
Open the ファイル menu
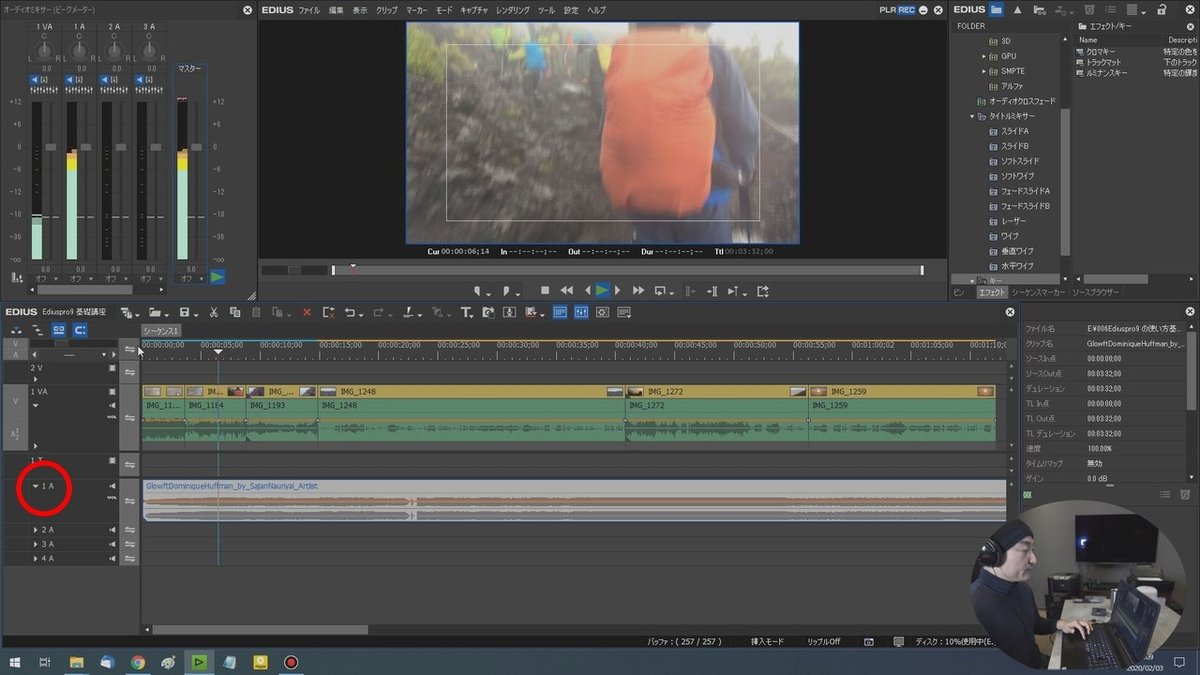(x=309, y=9)
